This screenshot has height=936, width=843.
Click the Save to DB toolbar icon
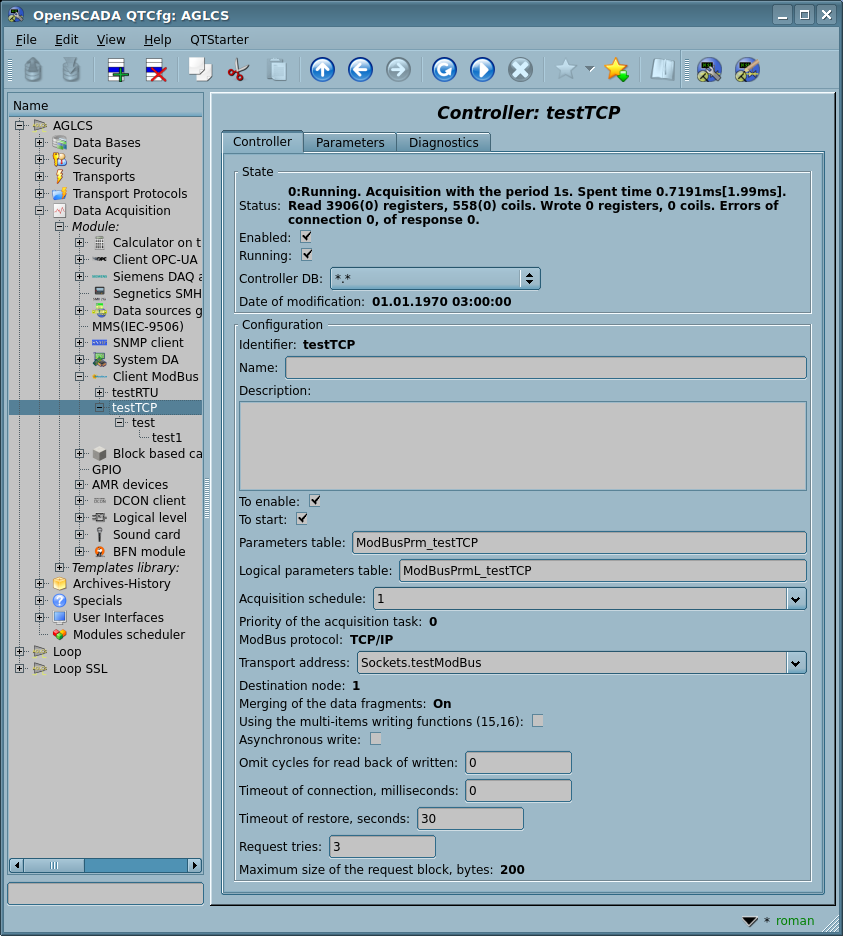71,70
